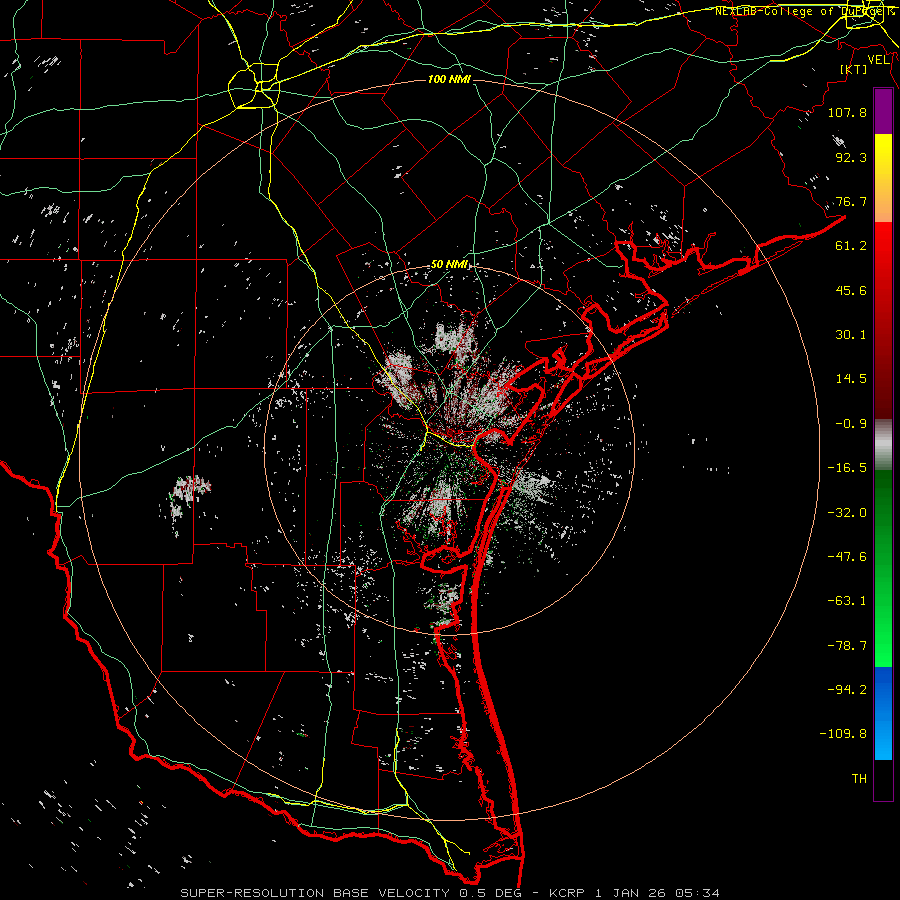
Task: Click the 100 NMI range ring label
Action: [x=449, y=79]
